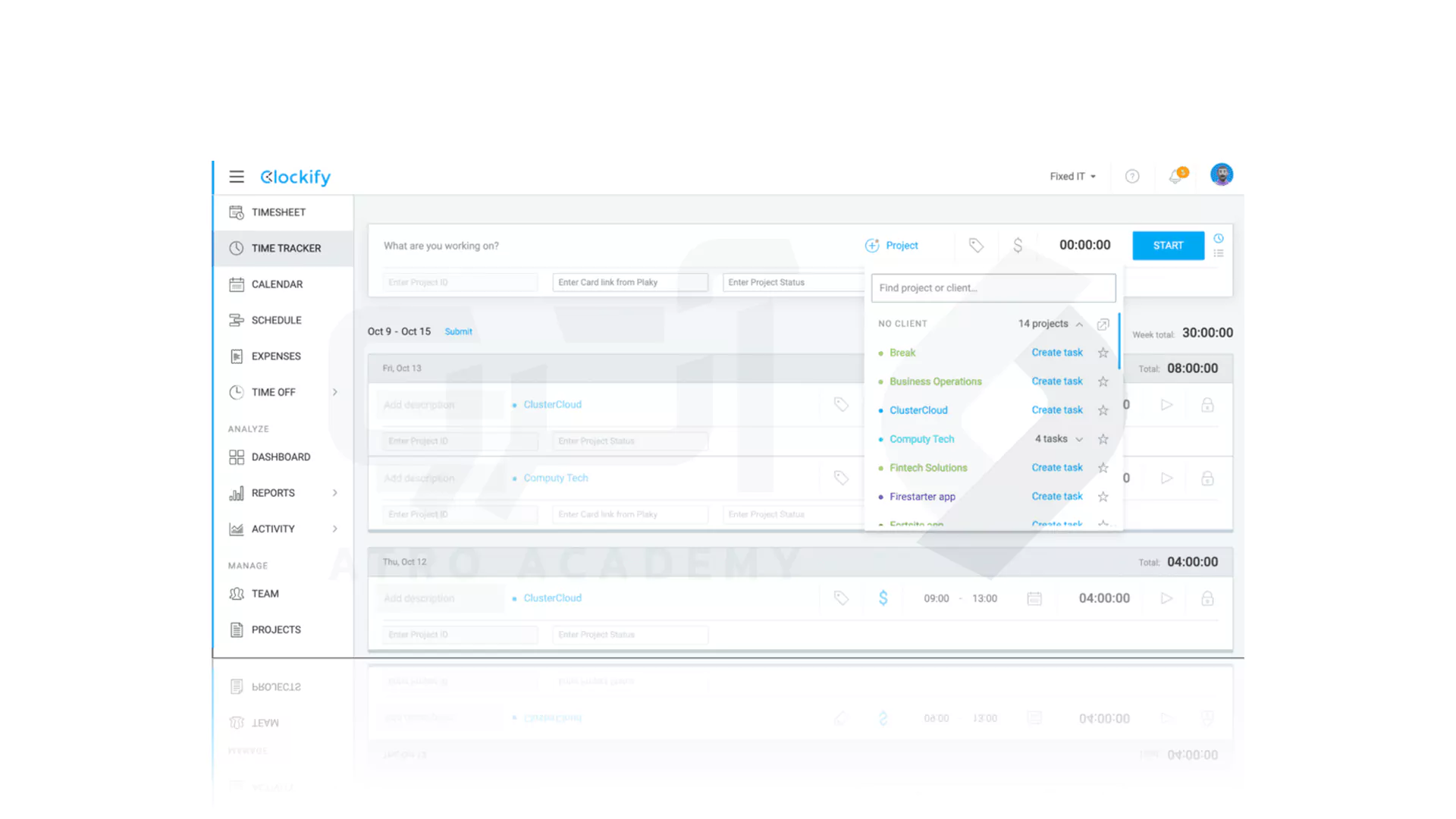Click the tag icon in the timer bar
This screenshot has width=1456, height=819.
976,245
